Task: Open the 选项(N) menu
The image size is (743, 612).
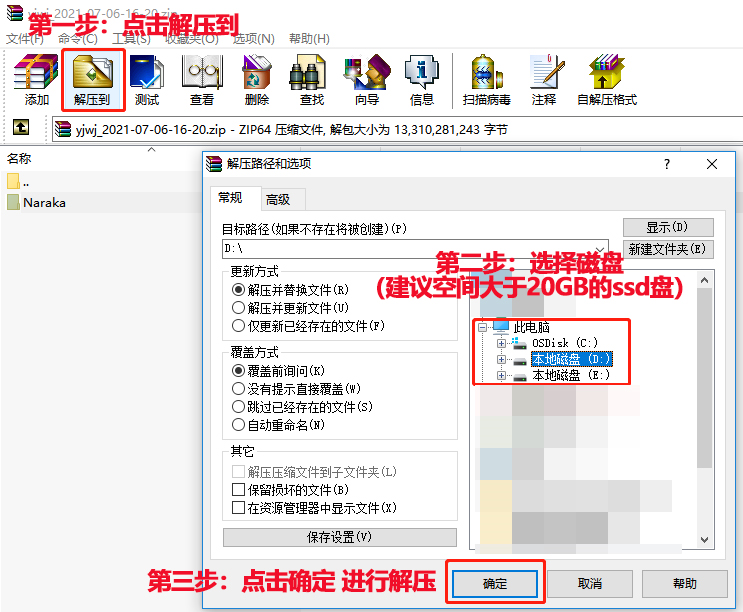Action: [253, 39]
